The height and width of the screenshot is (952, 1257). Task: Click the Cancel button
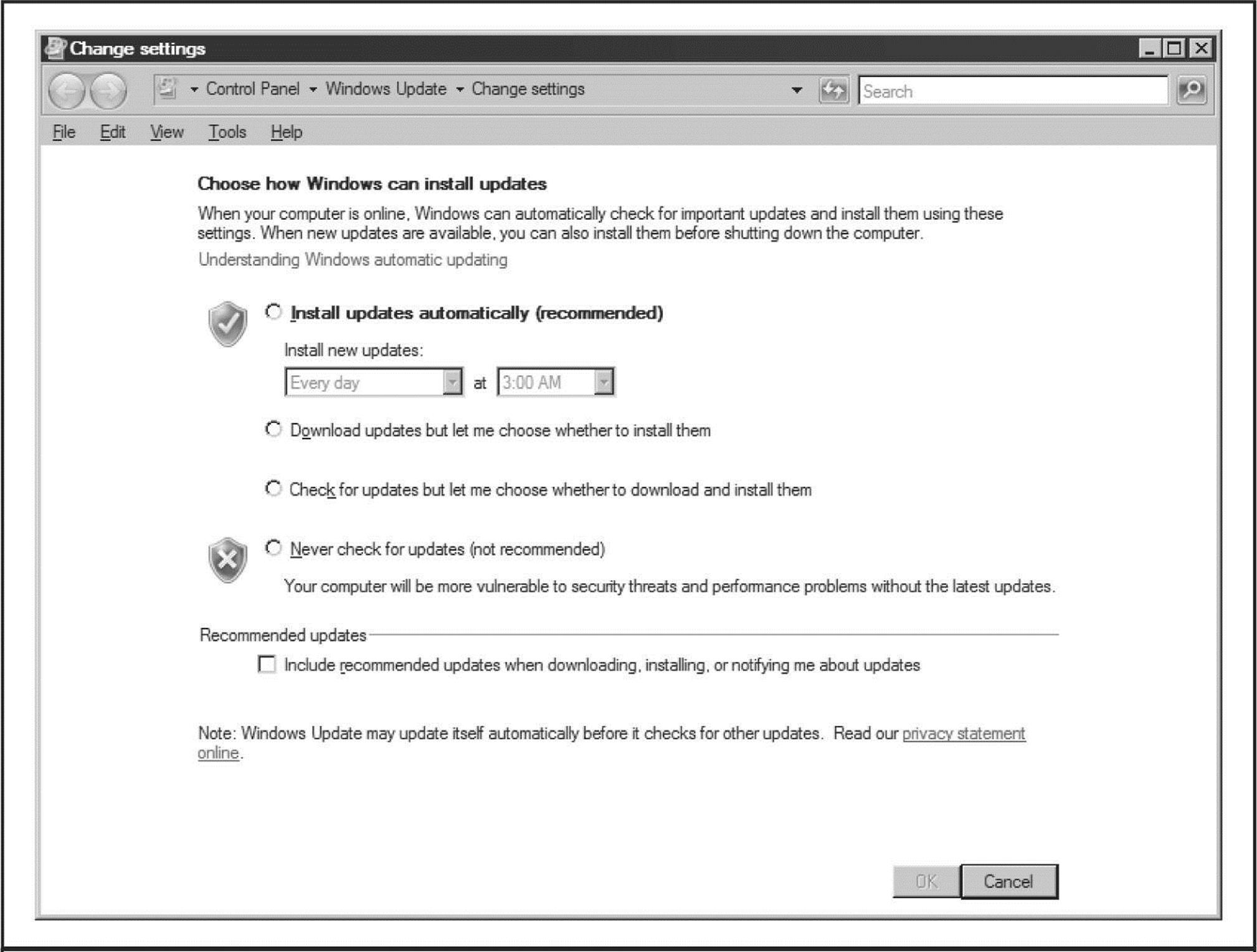click(1009, 881)
